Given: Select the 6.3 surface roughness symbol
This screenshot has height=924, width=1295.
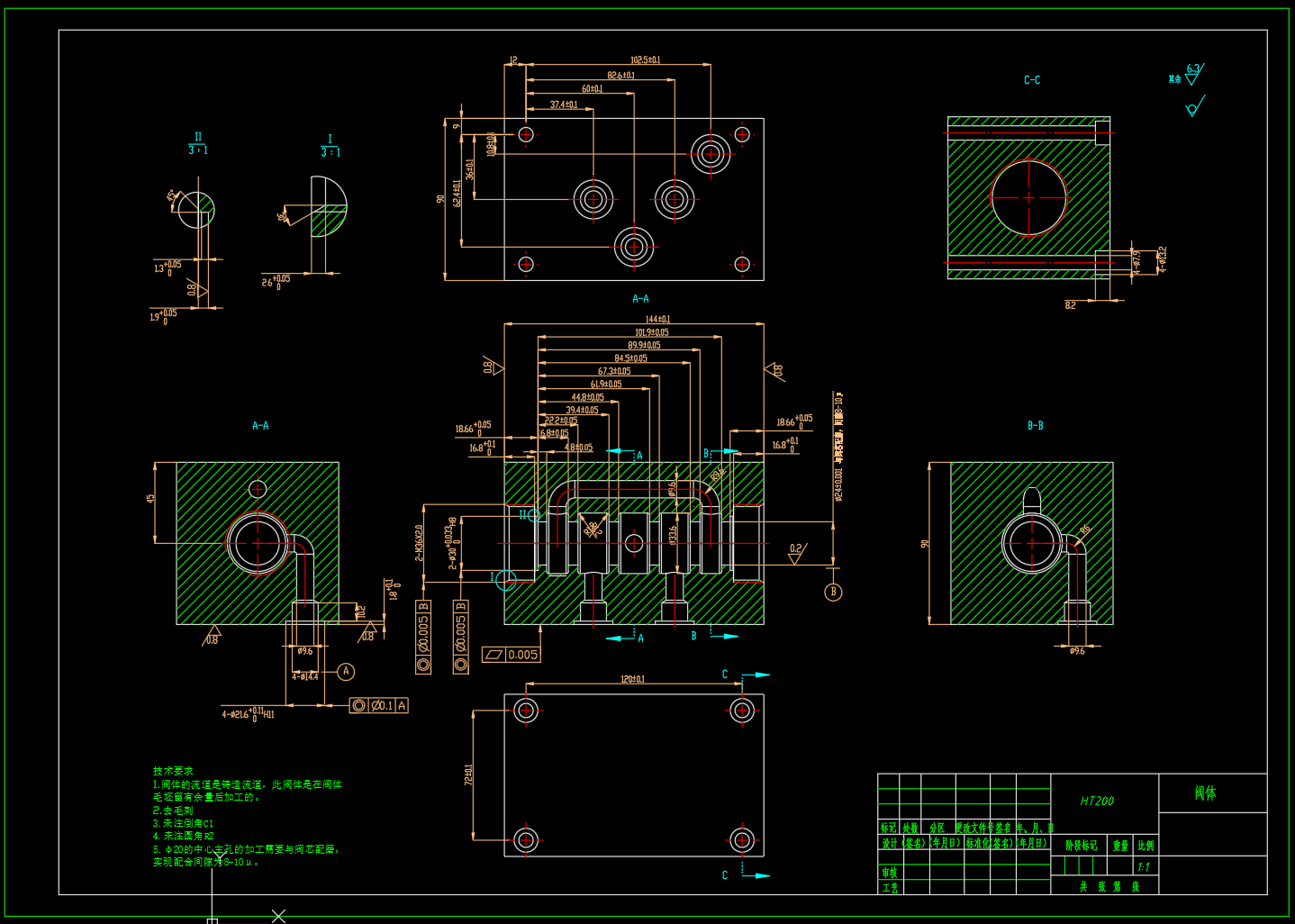Looking at the screenshot, I should pyautogui.click(x=1193, y=74).
